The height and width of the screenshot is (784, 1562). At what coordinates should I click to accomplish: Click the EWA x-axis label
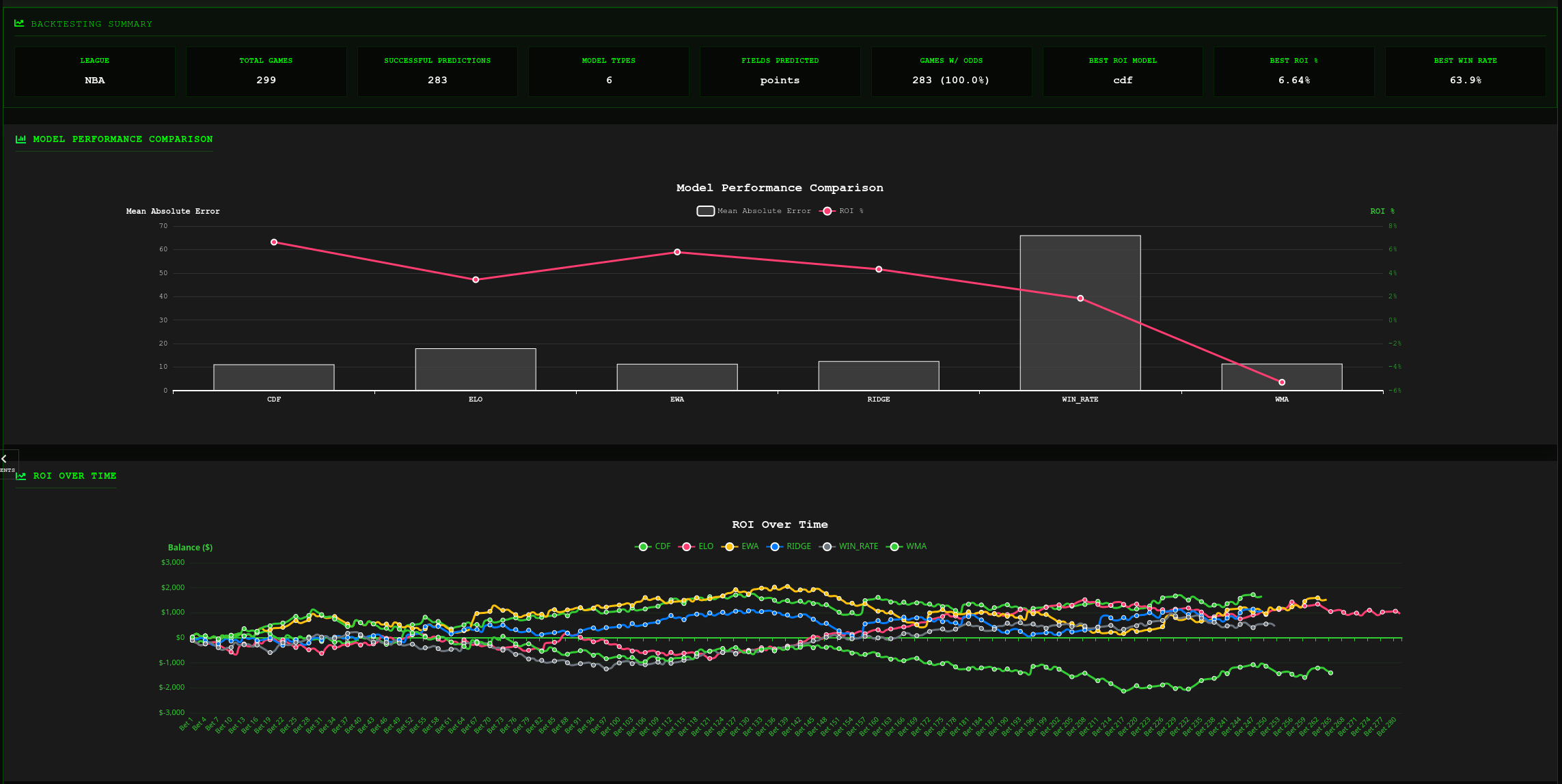point(677,400)
